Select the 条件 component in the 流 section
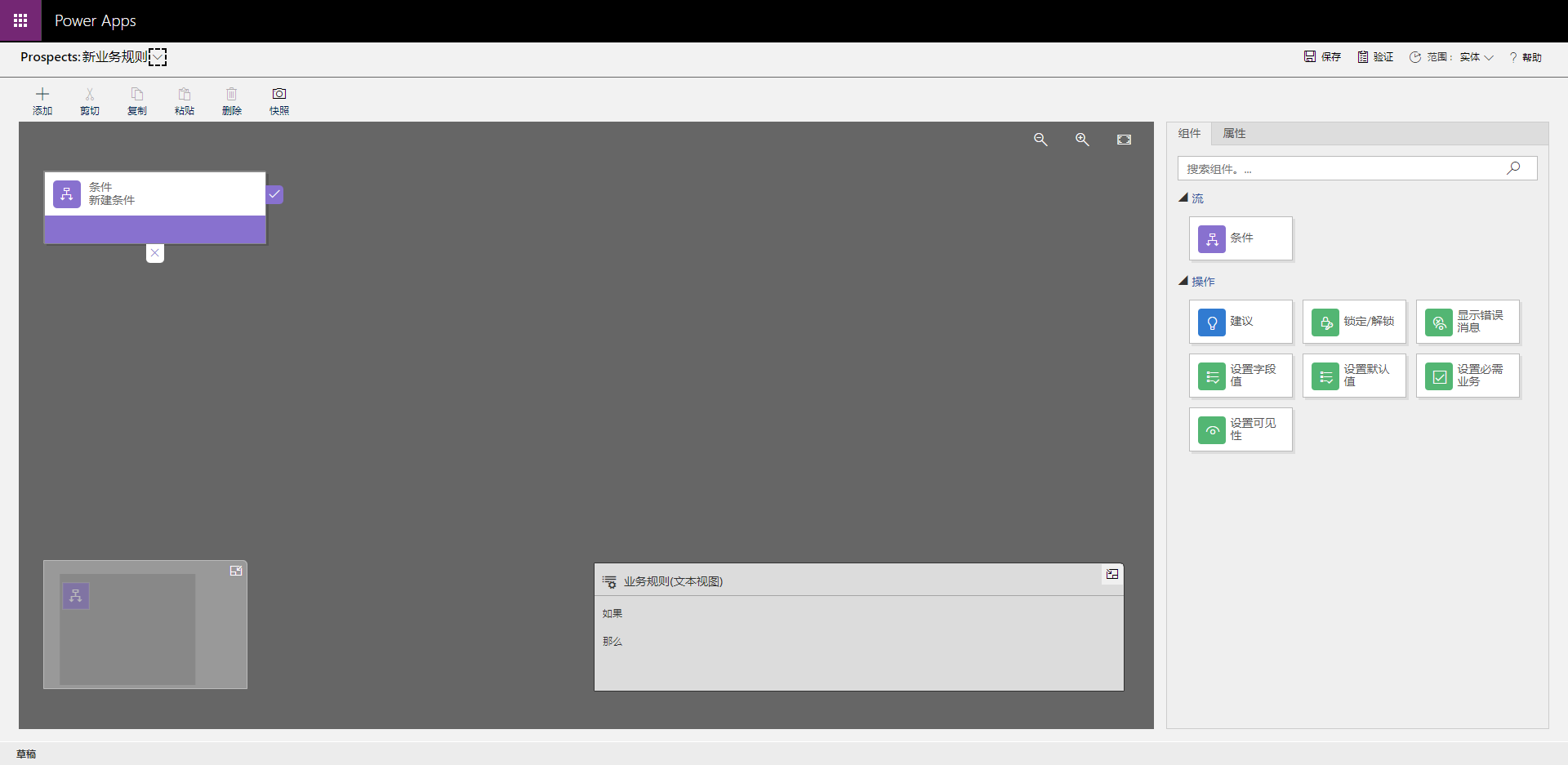 click(x=1241, y=238)
